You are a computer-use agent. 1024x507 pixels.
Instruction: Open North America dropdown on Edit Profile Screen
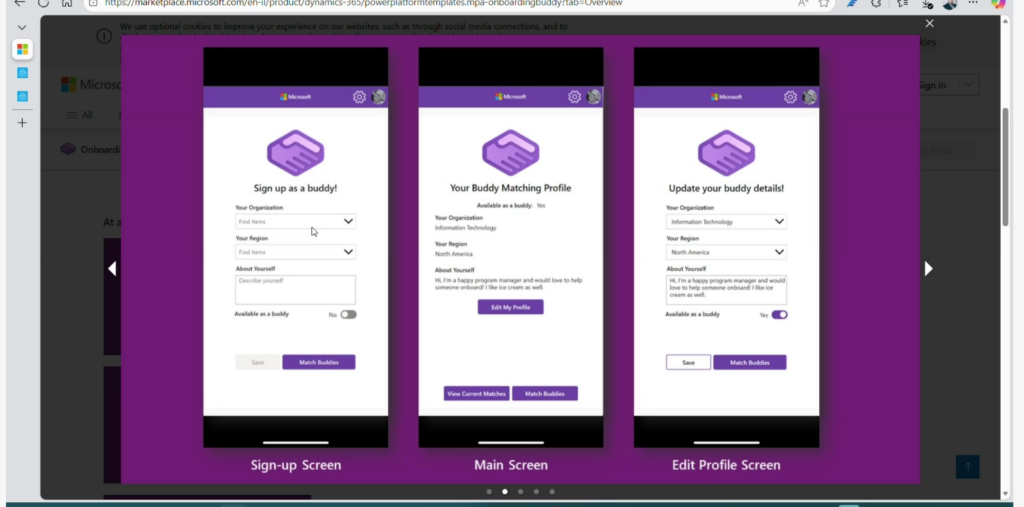pyautogui.click(x=726, y=252)
